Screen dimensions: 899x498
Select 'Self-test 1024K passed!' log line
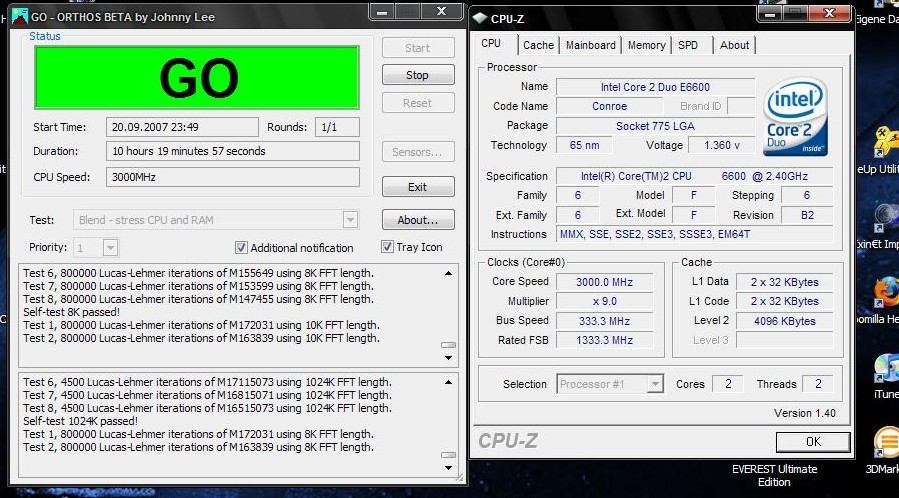click(80, 421)
